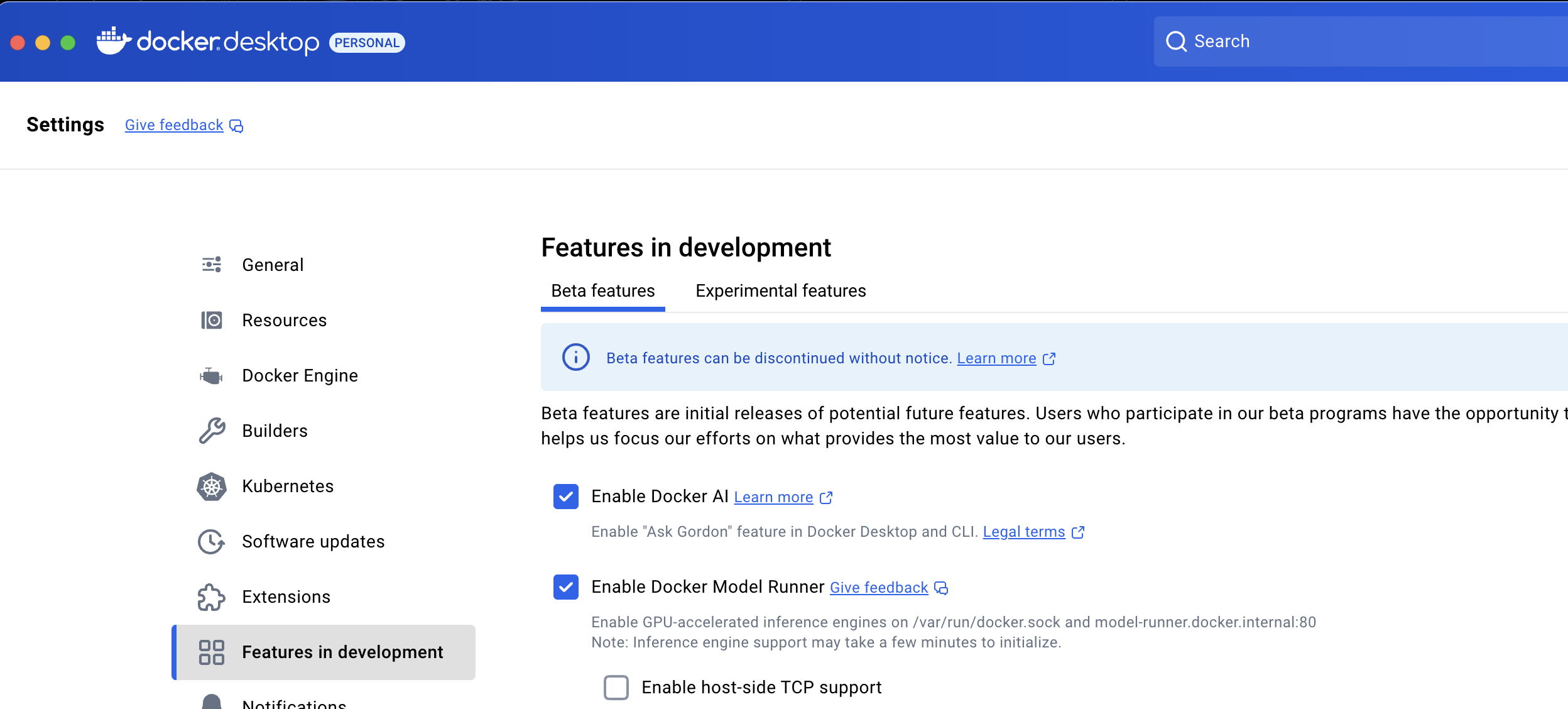Viewport: 1568px width, 709px height.
Task: Open General settings section
Action: tap(324, 265)
